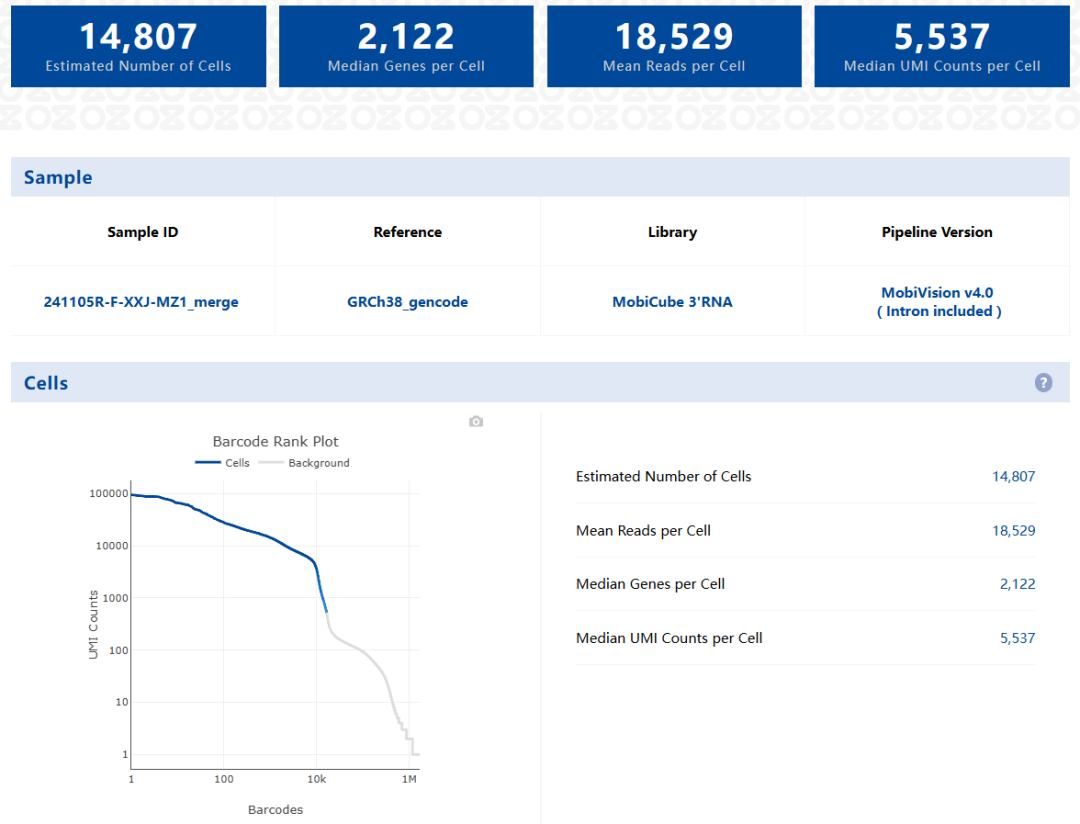
Task: Open the help question mark in Cells header
Action: (1043, 383)
